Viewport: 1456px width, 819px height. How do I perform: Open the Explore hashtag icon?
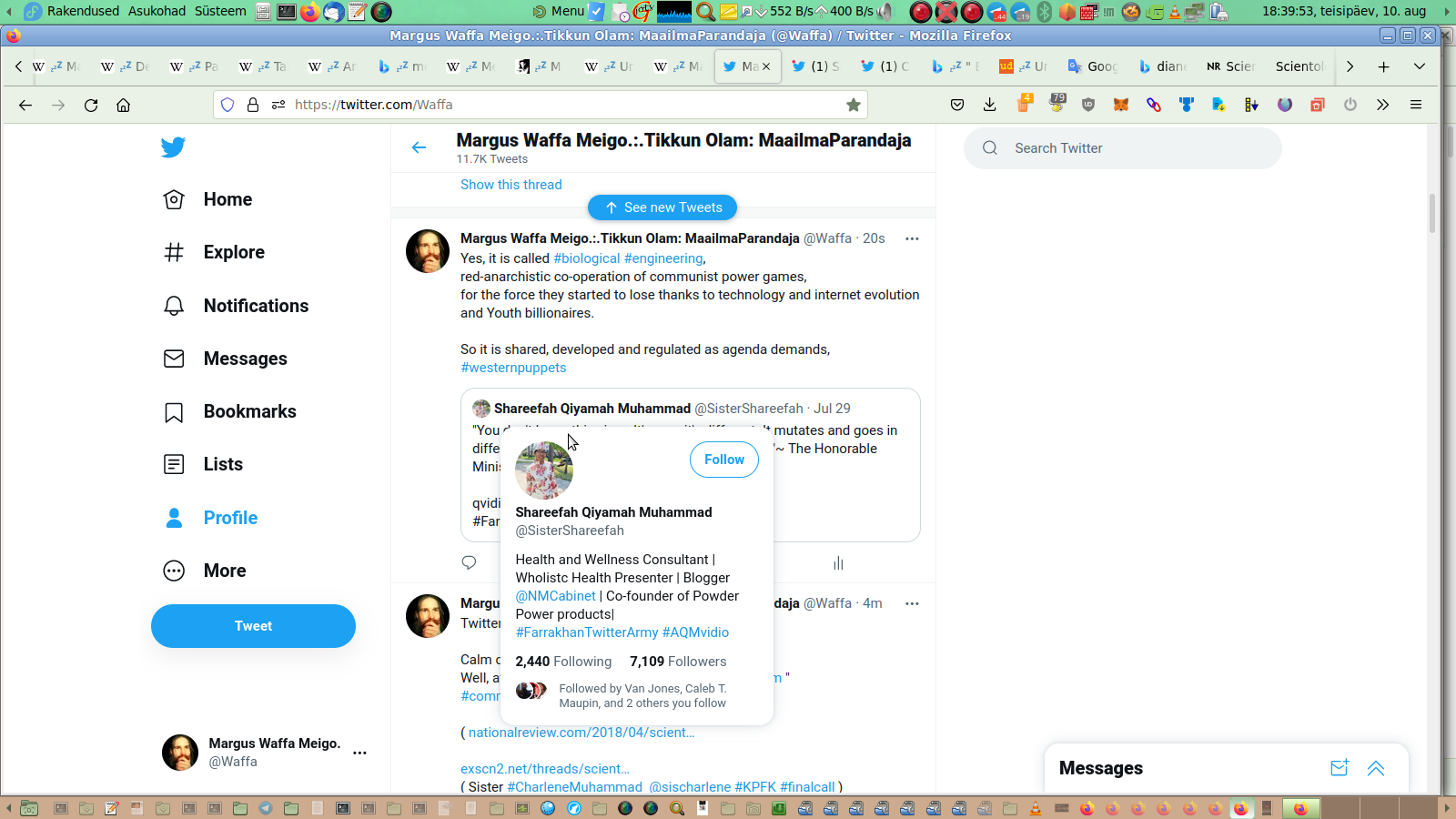click(174, 252)
